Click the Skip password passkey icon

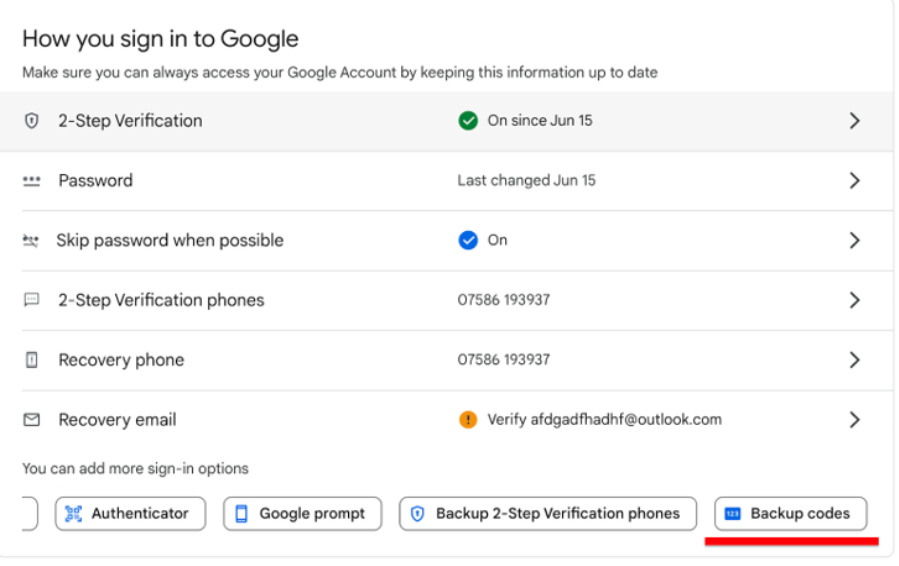coord(31,241)
